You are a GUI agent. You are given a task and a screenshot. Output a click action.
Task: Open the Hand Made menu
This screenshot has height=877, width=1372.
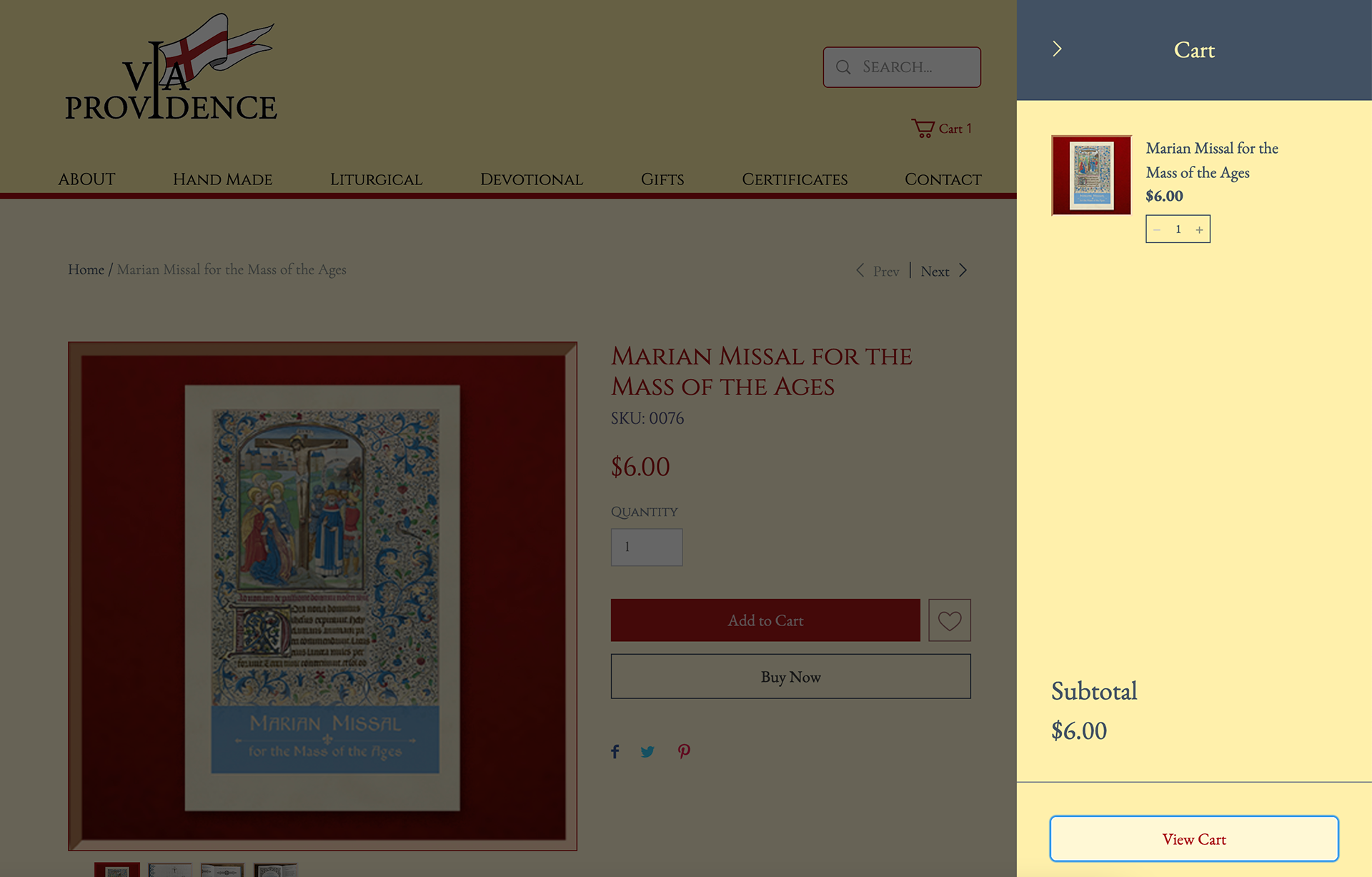pyautogui.click(x=222, y=179)
